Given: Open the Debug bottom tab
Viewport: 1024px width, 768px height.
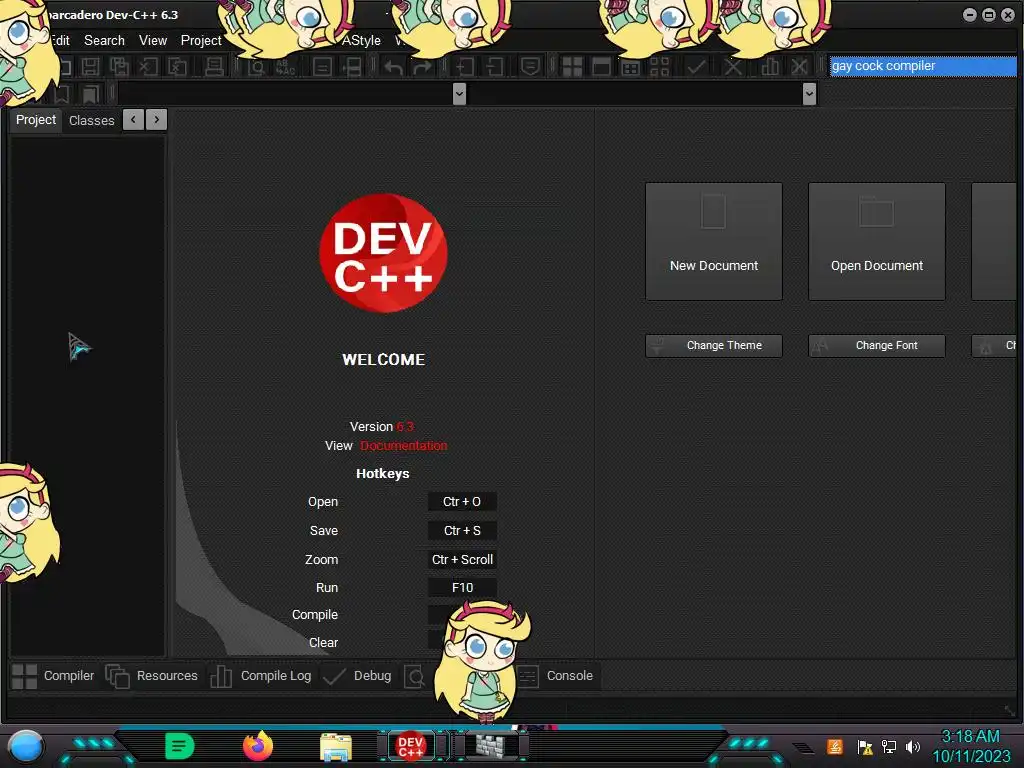Looking at the screenshot, I should coord(357,676).
